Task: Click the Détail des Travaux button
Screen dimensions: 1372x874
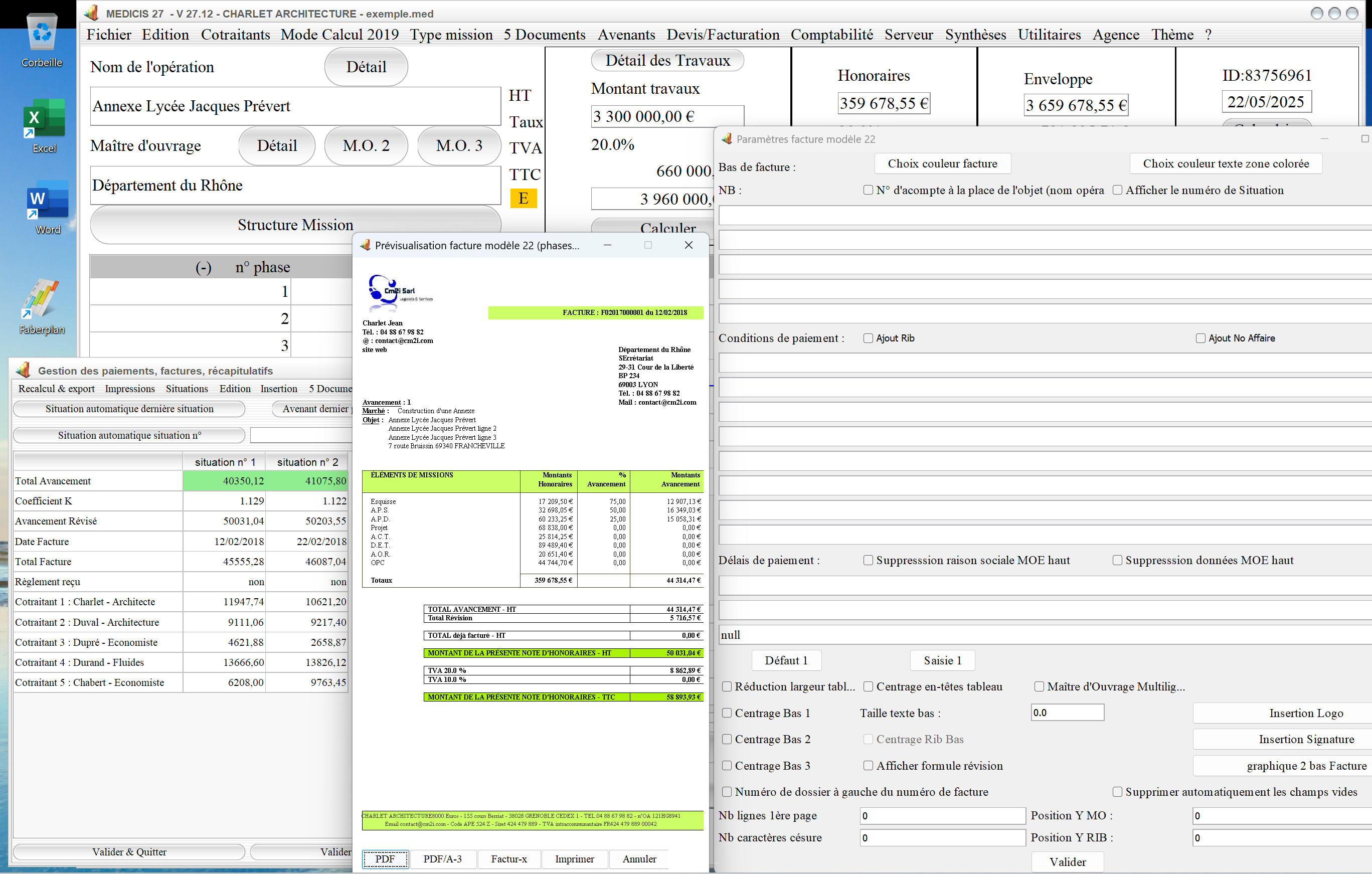Action: pyautogui.click(x=667, y=60)
